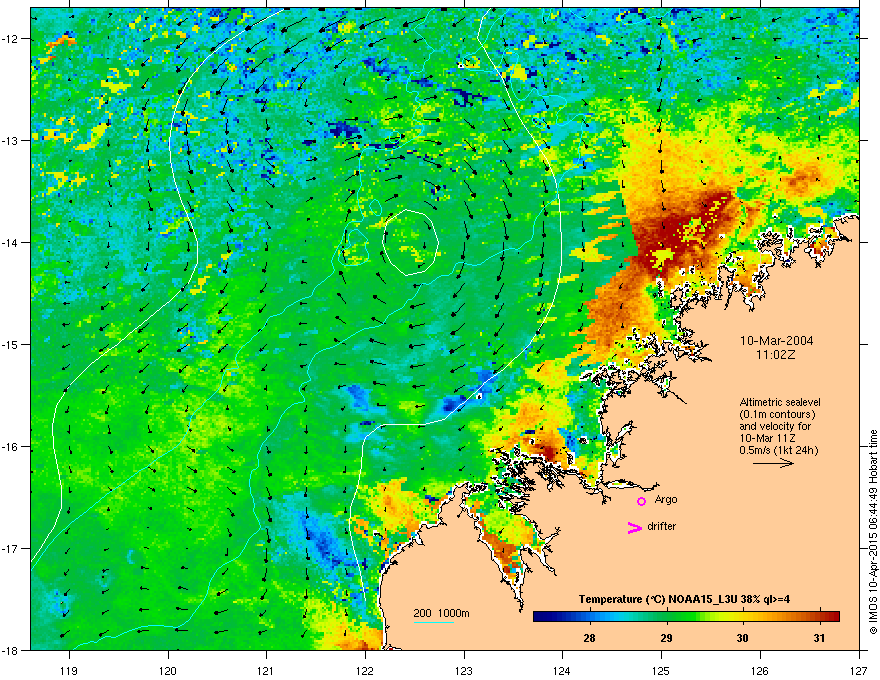Click the '0.5m/s (1kt 24h)' text
The image size is (880, 680).
coord(778,450)
